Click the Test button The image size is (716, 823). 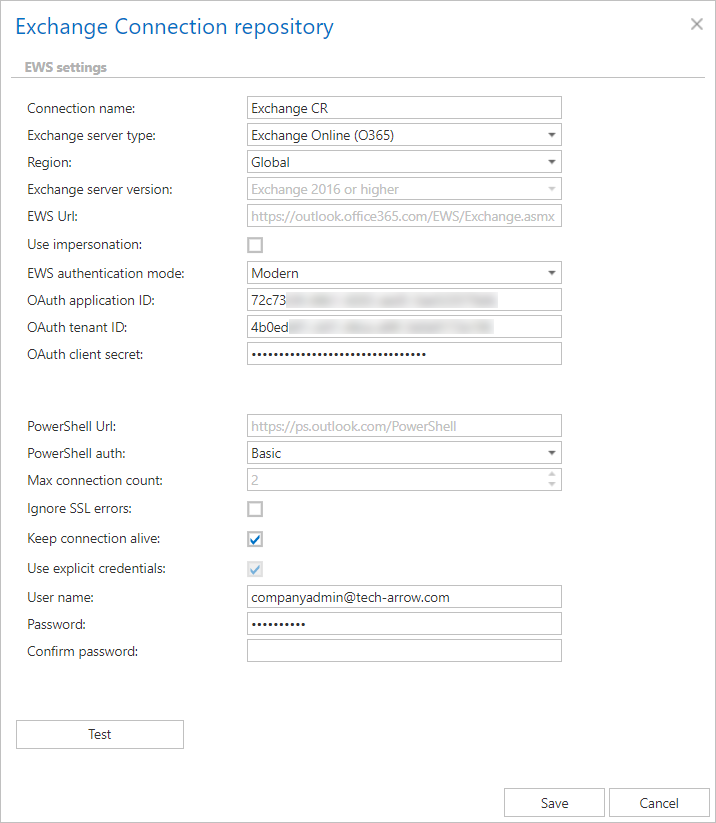100,734
